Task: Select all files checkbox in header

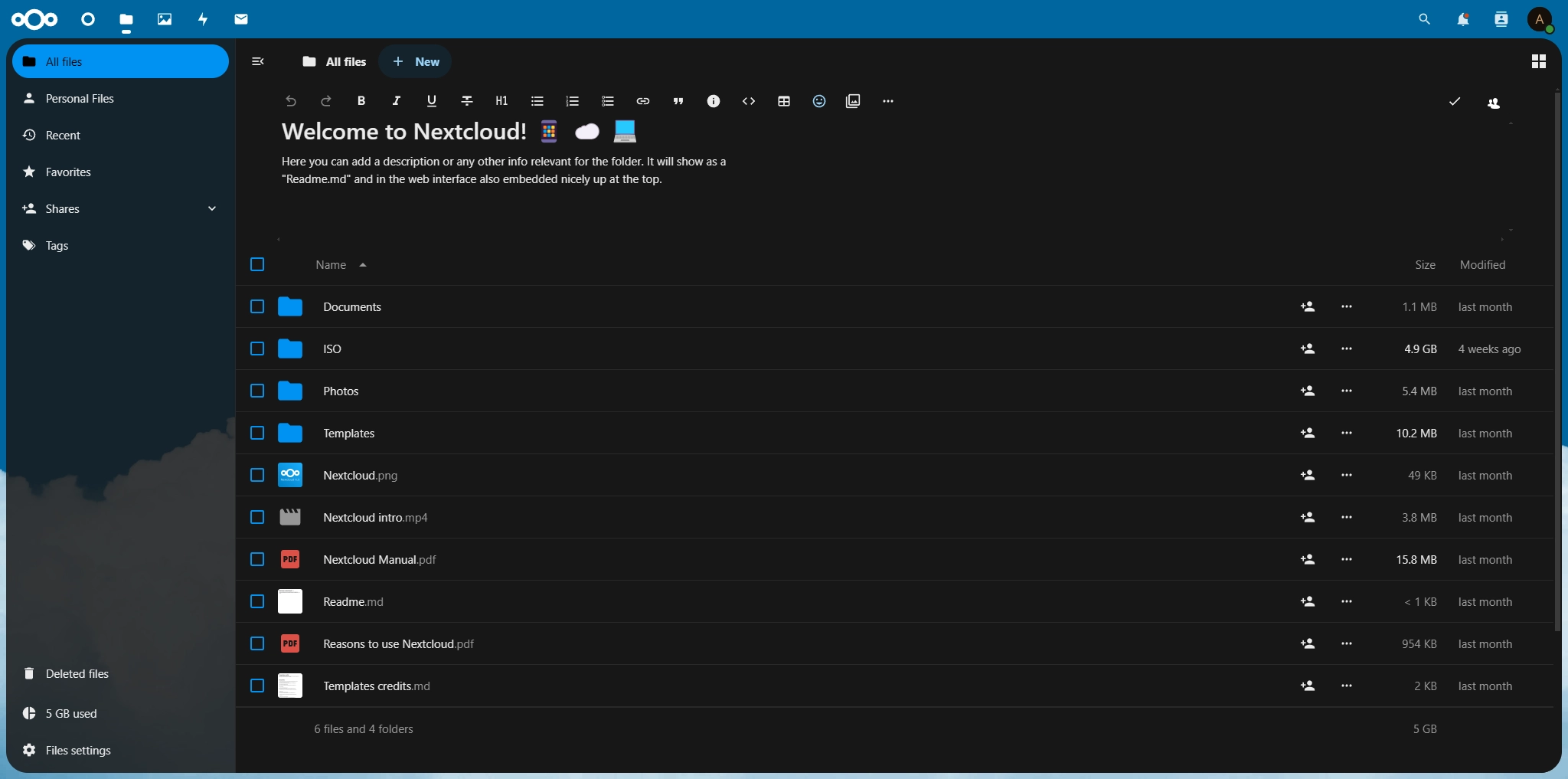Action: [x=257, y=264]
